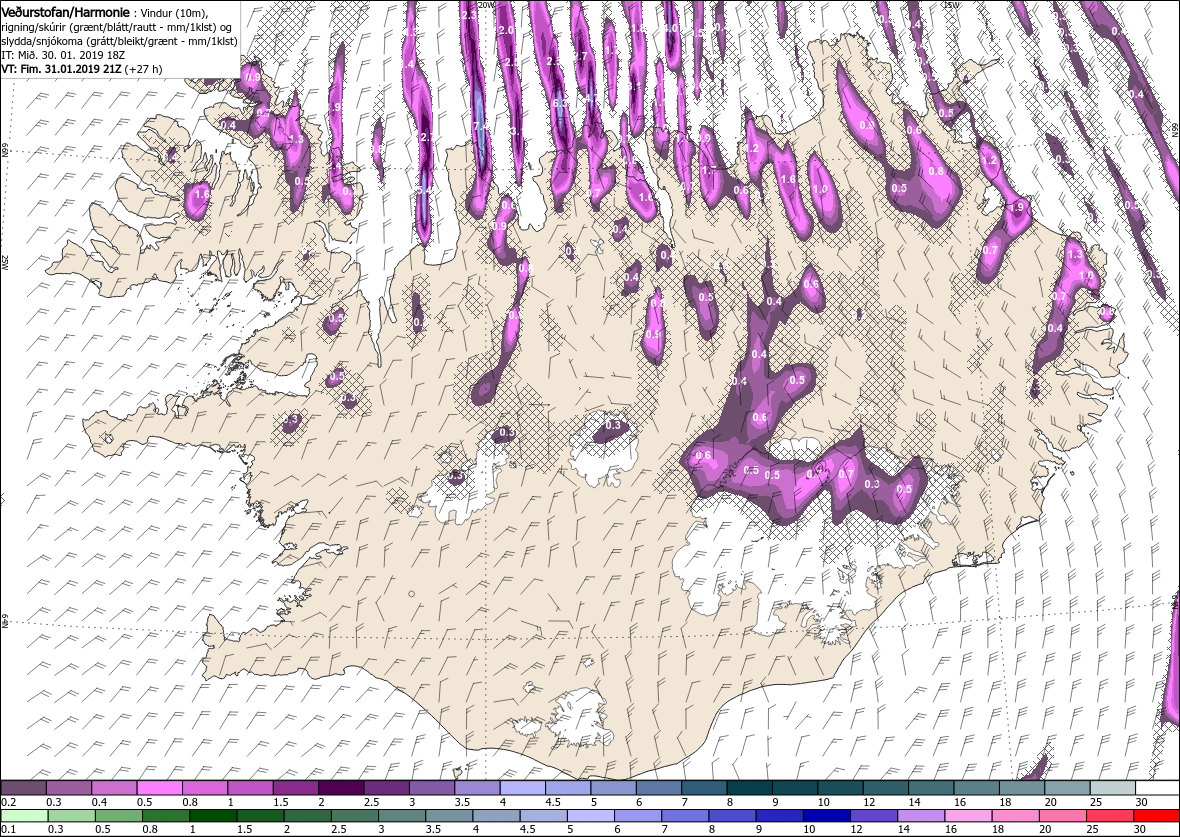This screenshot has width=1180, height=837.
Task: Pick the 0.5–0.8 green swatch in lower legend
Action: coord(119,816)
